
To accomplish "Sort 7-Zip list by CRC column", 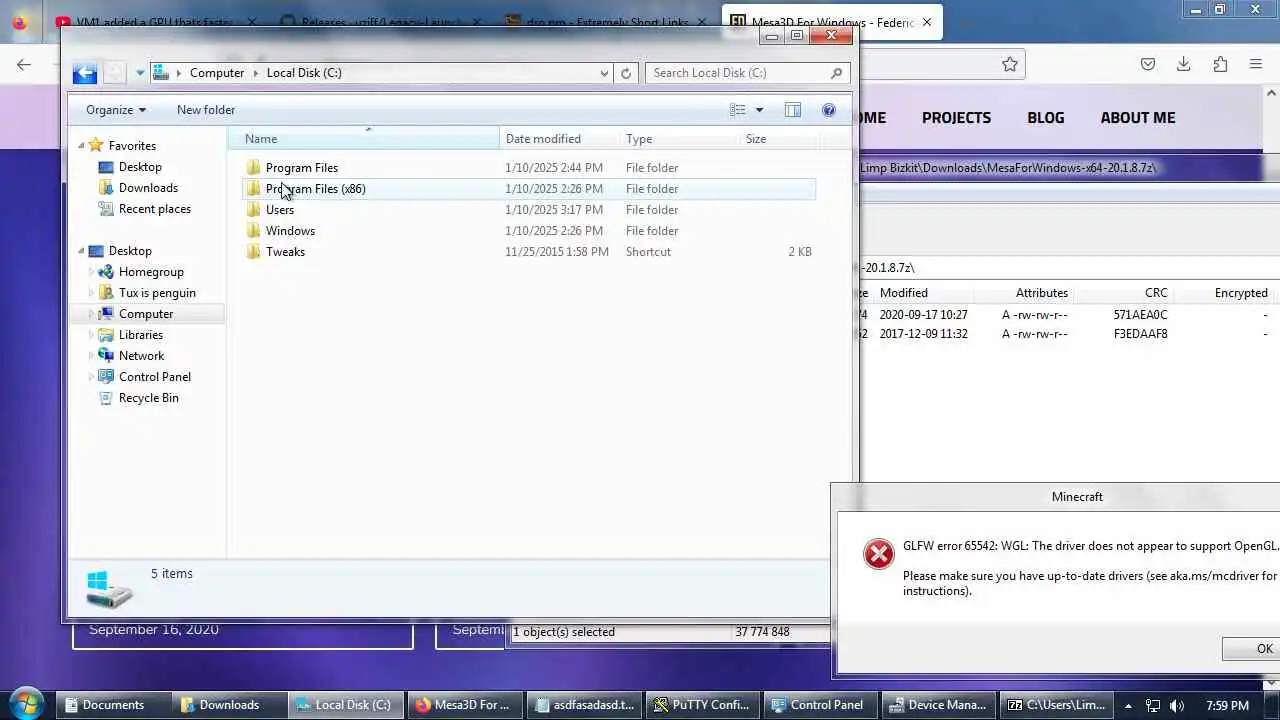I will (x=1156, y=293).
